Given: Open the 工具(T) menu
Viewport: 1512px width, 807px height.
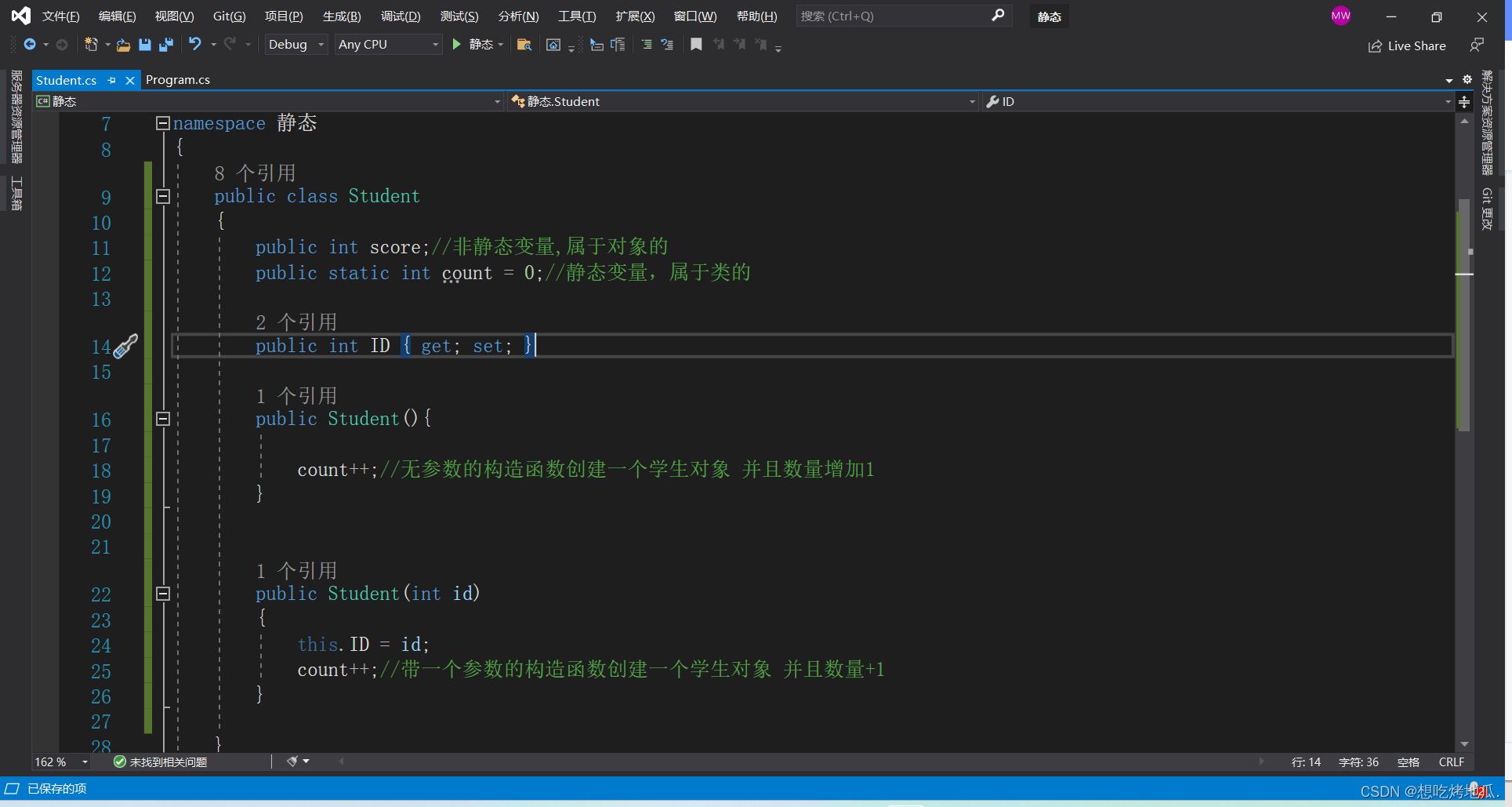Looking at the screenshot, I should (x=577, y=16).
